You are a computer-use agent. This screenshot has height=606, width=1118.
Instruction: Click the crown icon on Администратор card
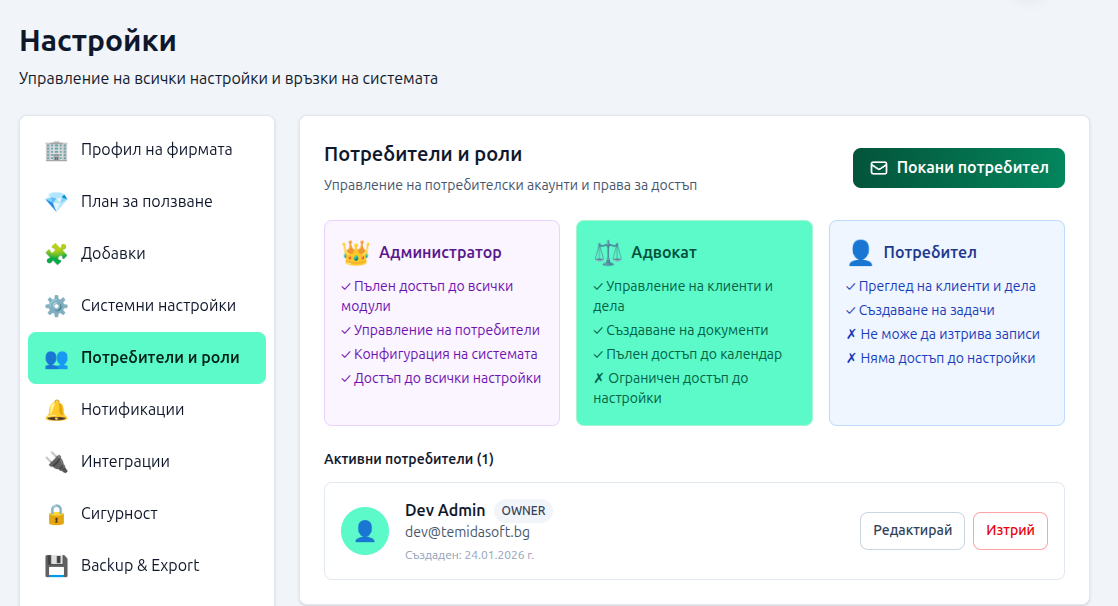click(355, 252)
